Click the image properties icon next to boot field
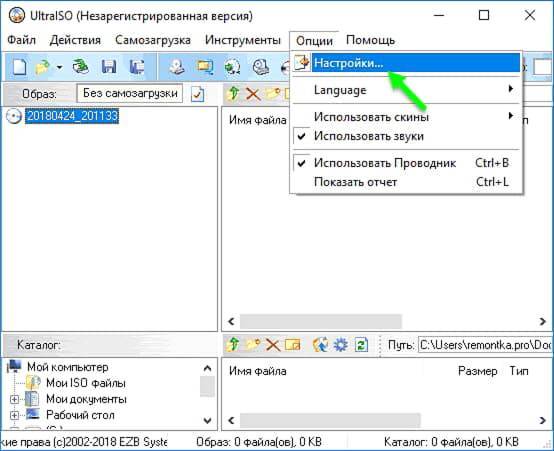Viewport: 554px width, 451px height. coord(197,94)
